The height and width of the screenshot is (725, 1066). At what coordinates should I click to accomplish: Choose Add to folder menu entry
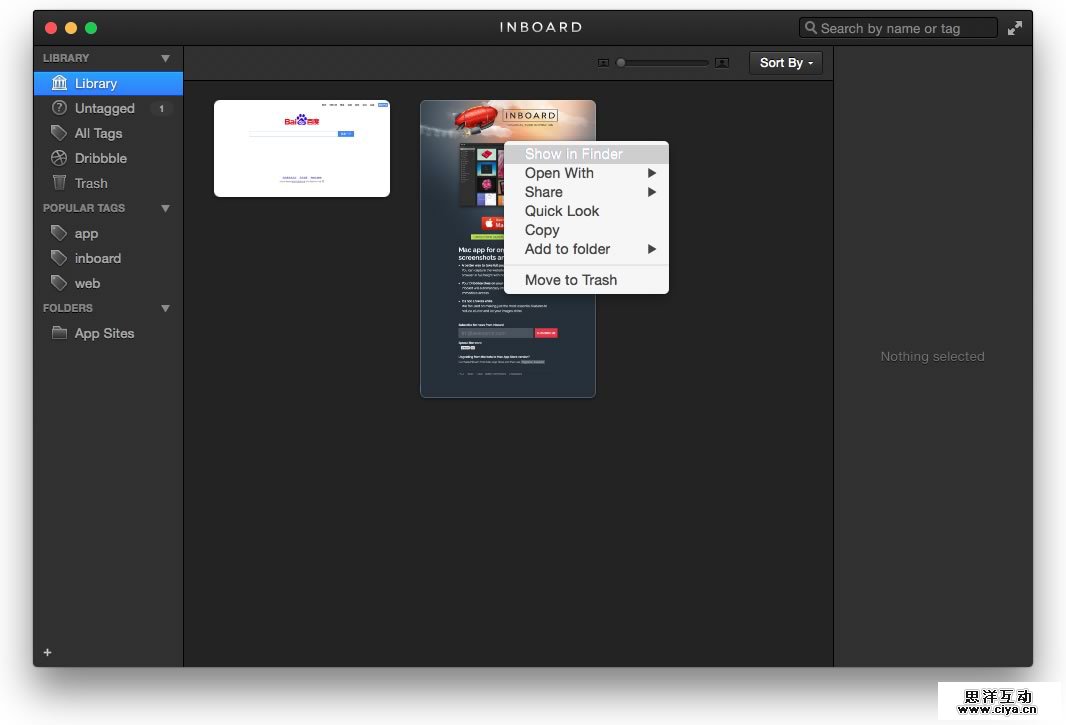coord(586,249)
